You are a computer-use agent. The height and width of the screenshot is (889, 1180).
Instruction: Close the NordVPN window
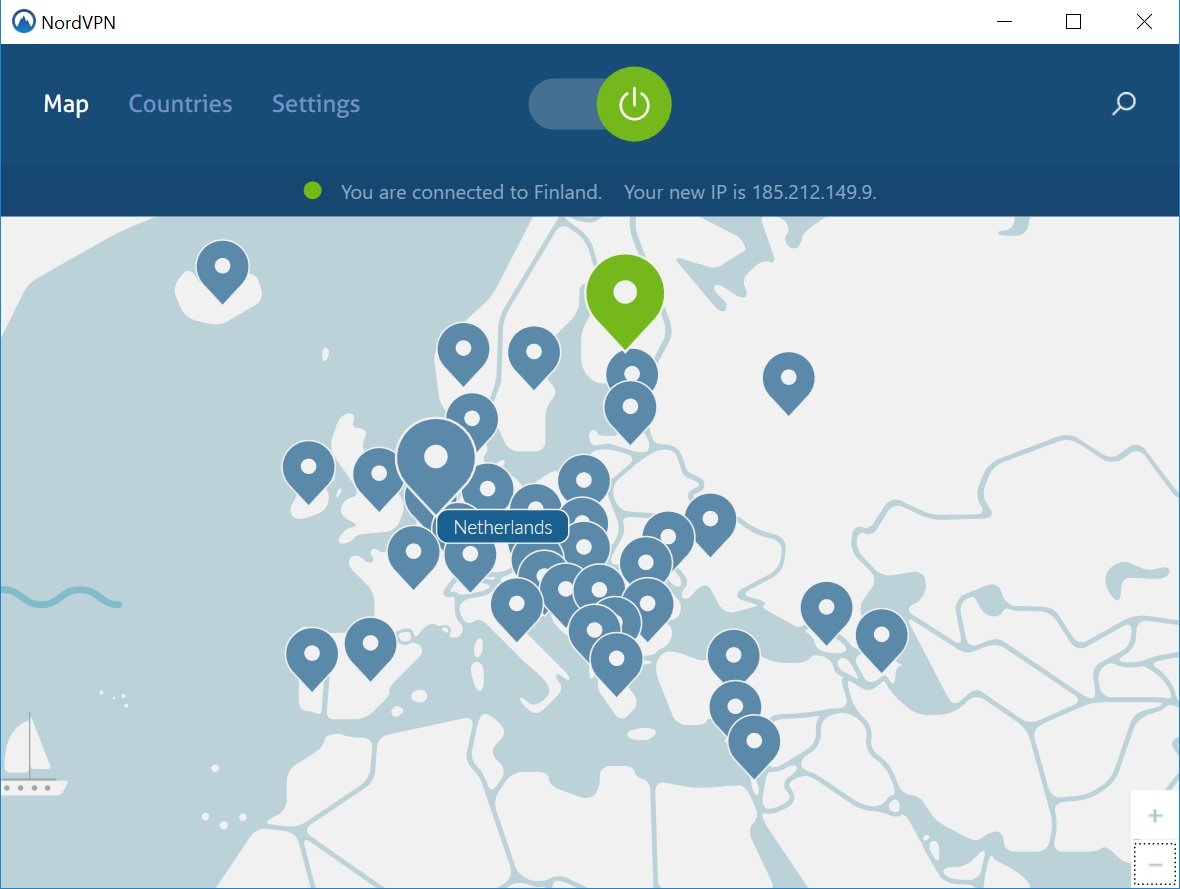pos(1144,22)
